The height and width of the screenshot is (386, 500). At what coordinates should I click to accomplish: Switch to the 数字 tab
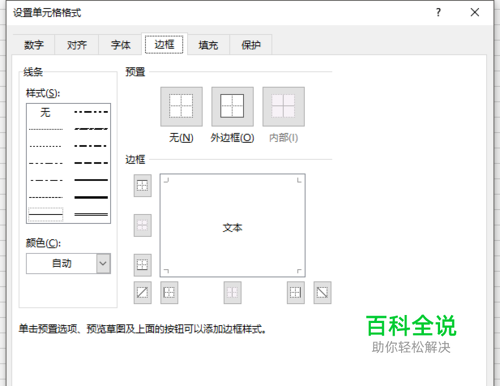point(34,45)
